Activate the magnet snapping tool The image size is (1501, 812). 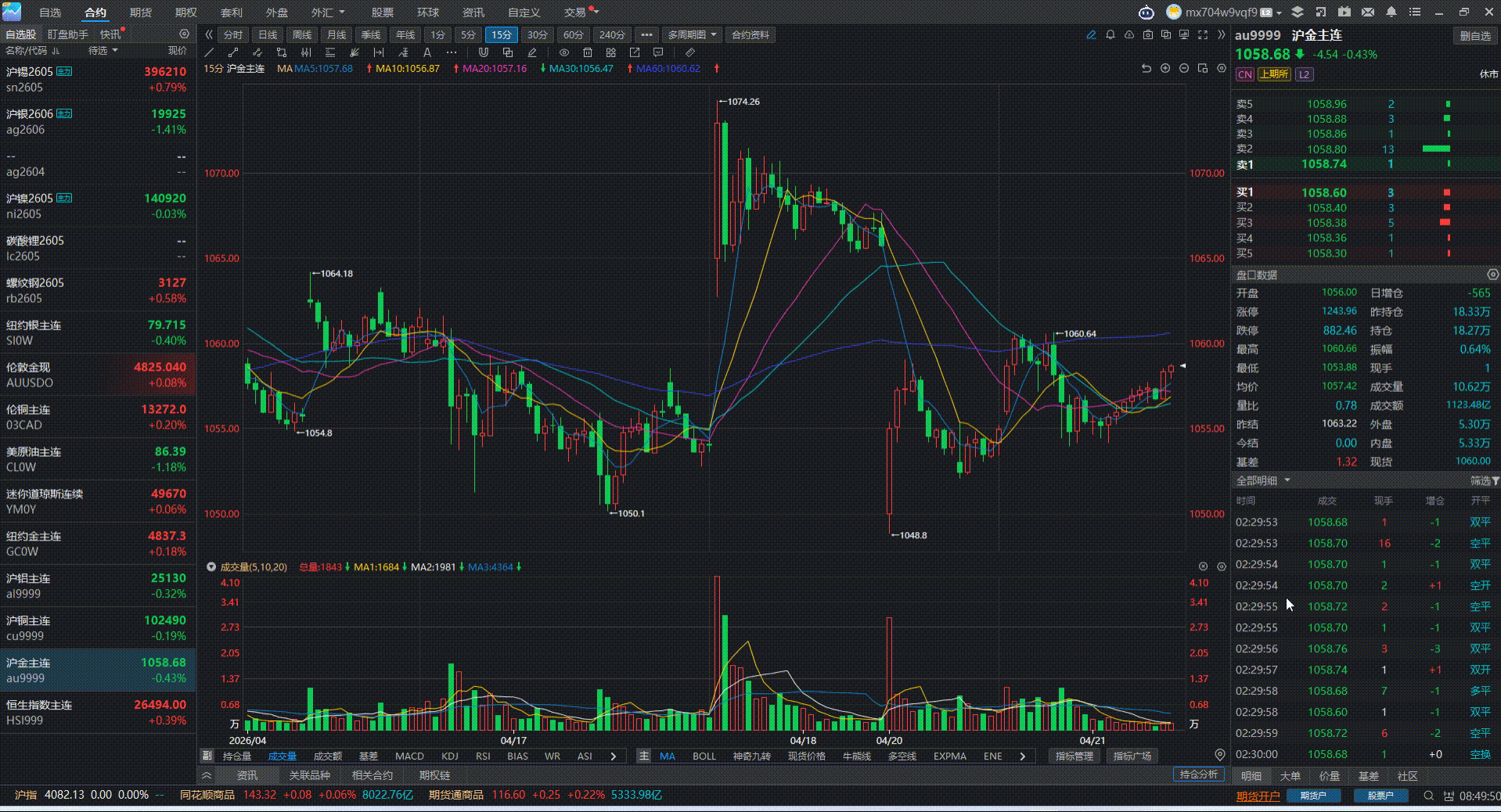484,52
